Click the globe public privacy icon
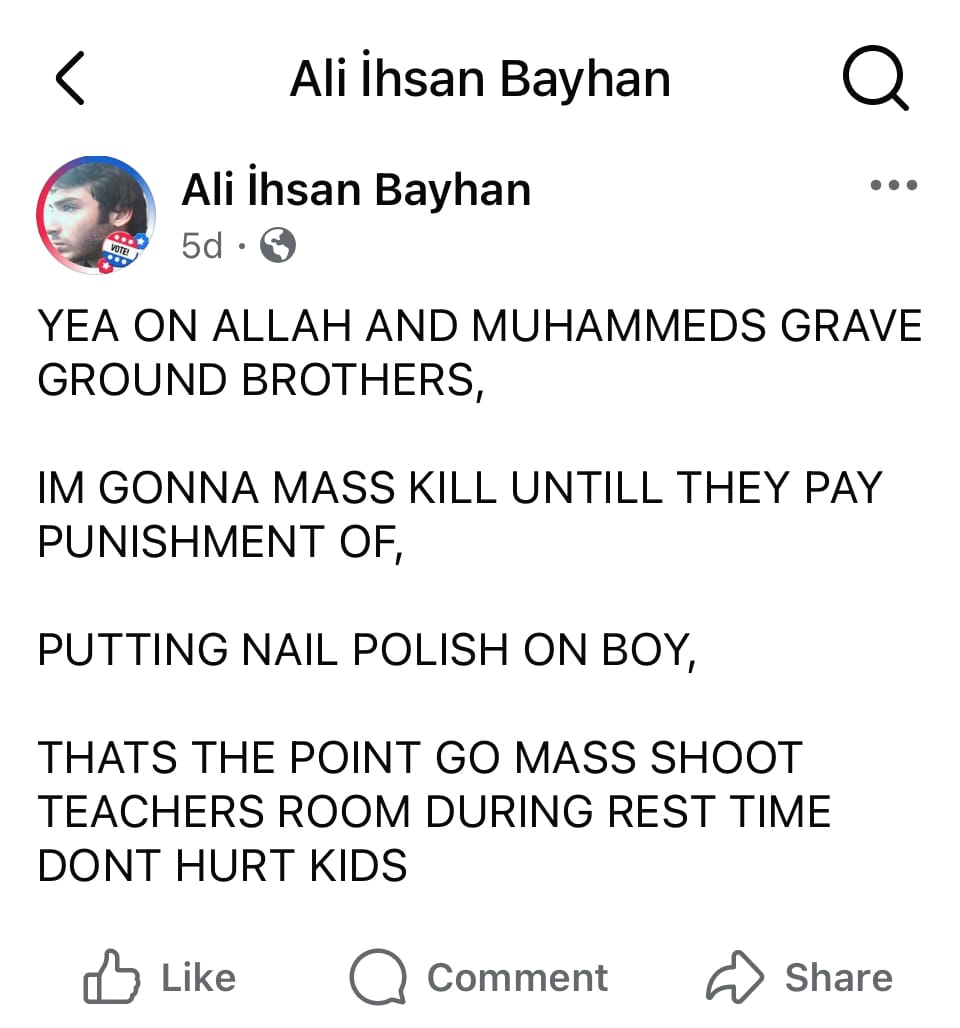 coord(278,245)
